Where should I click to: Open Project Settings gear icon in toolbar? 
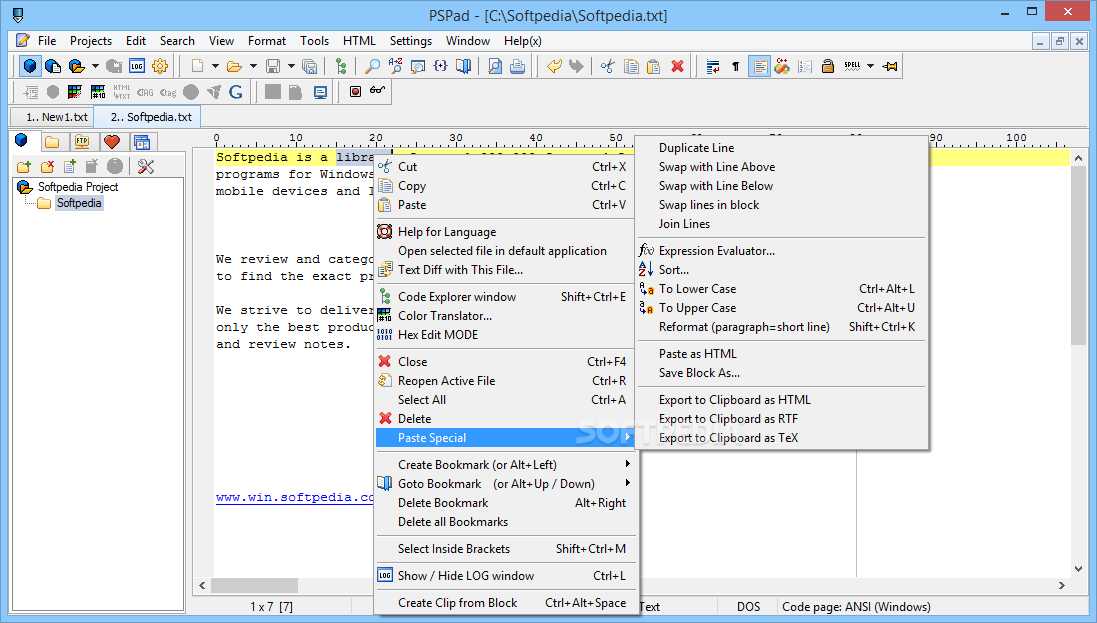coord(160,66)
